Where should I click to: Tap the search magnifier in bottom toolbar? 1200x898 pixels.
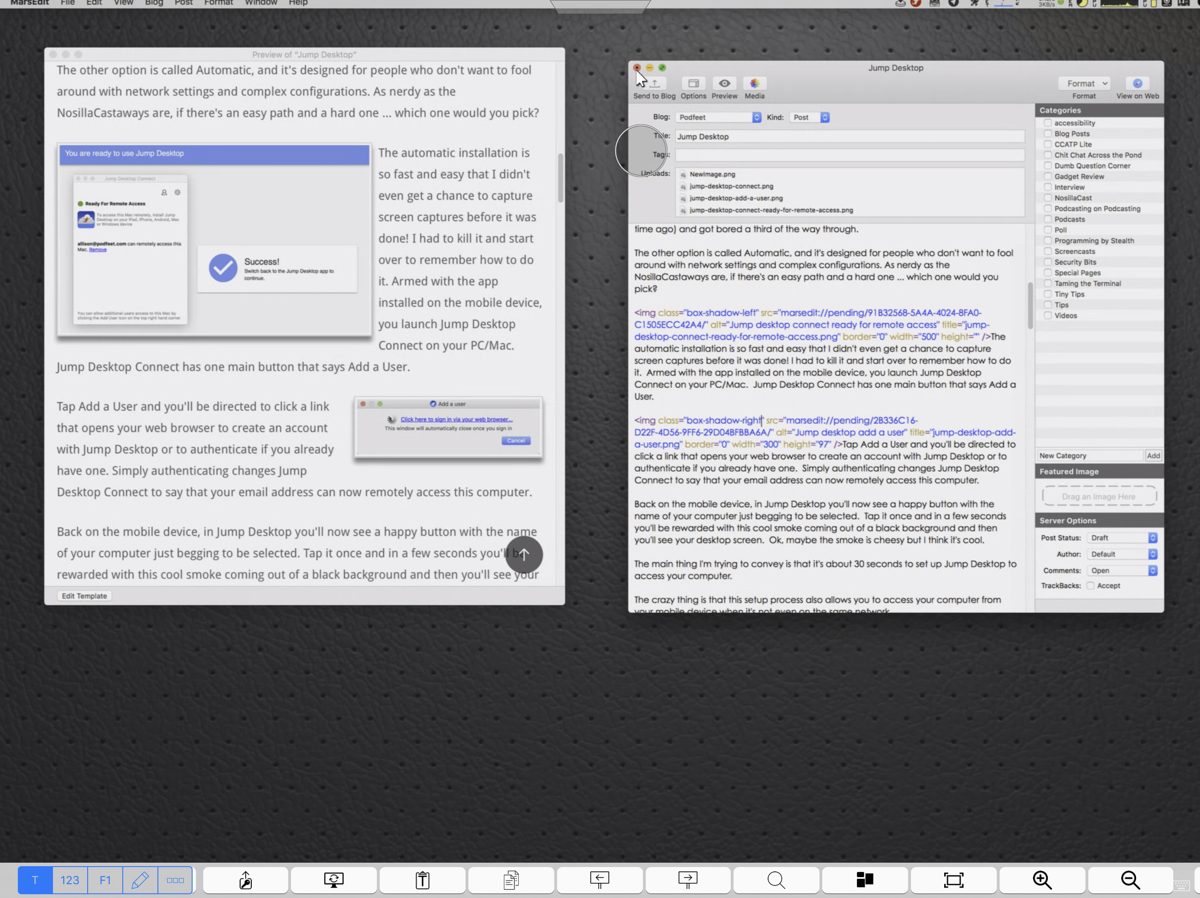776,880
